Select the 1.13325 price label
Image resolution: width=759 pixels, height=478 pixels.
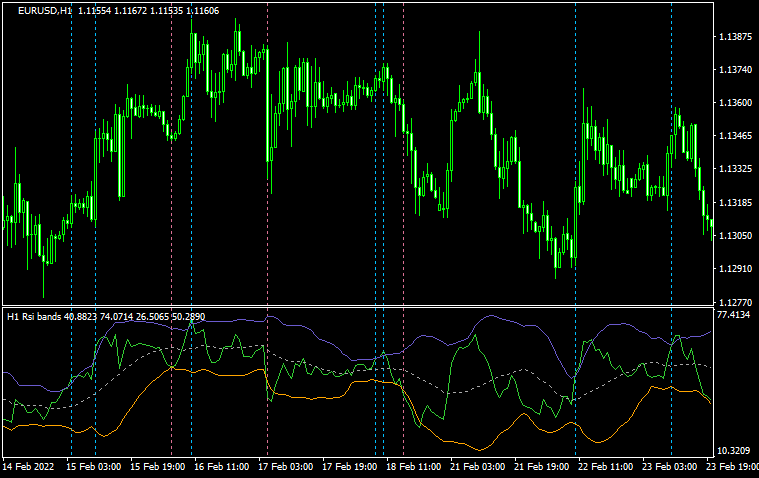click(735, 169)
